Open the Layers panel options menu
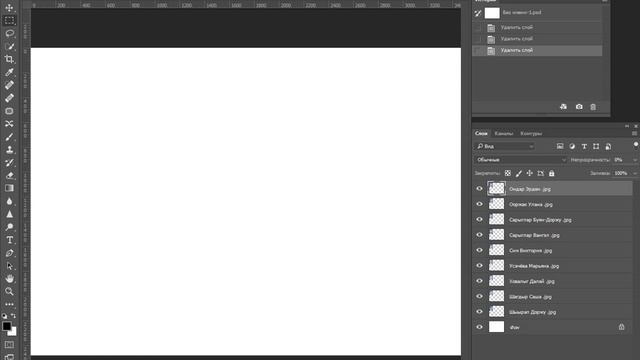The height and width of the screenshot is (360, 640). [634, 133]
